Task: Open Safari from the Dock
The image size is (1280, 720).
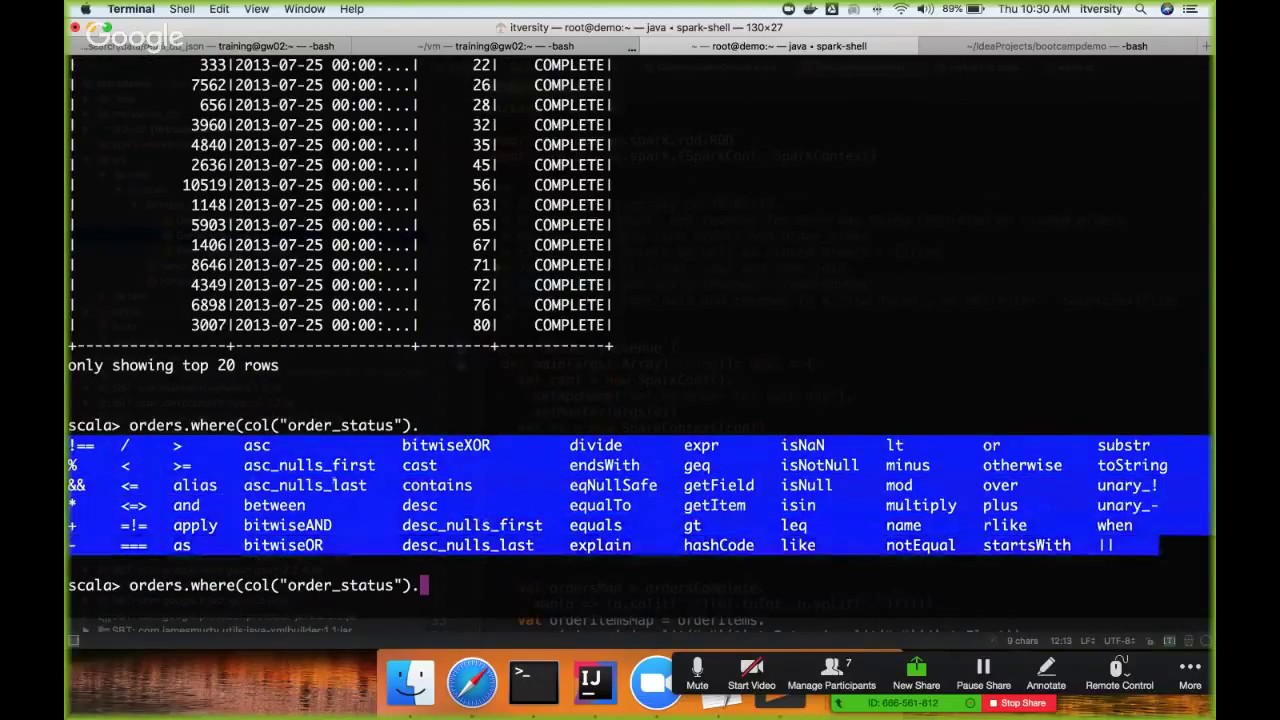Action: click(x=471, y=684)
